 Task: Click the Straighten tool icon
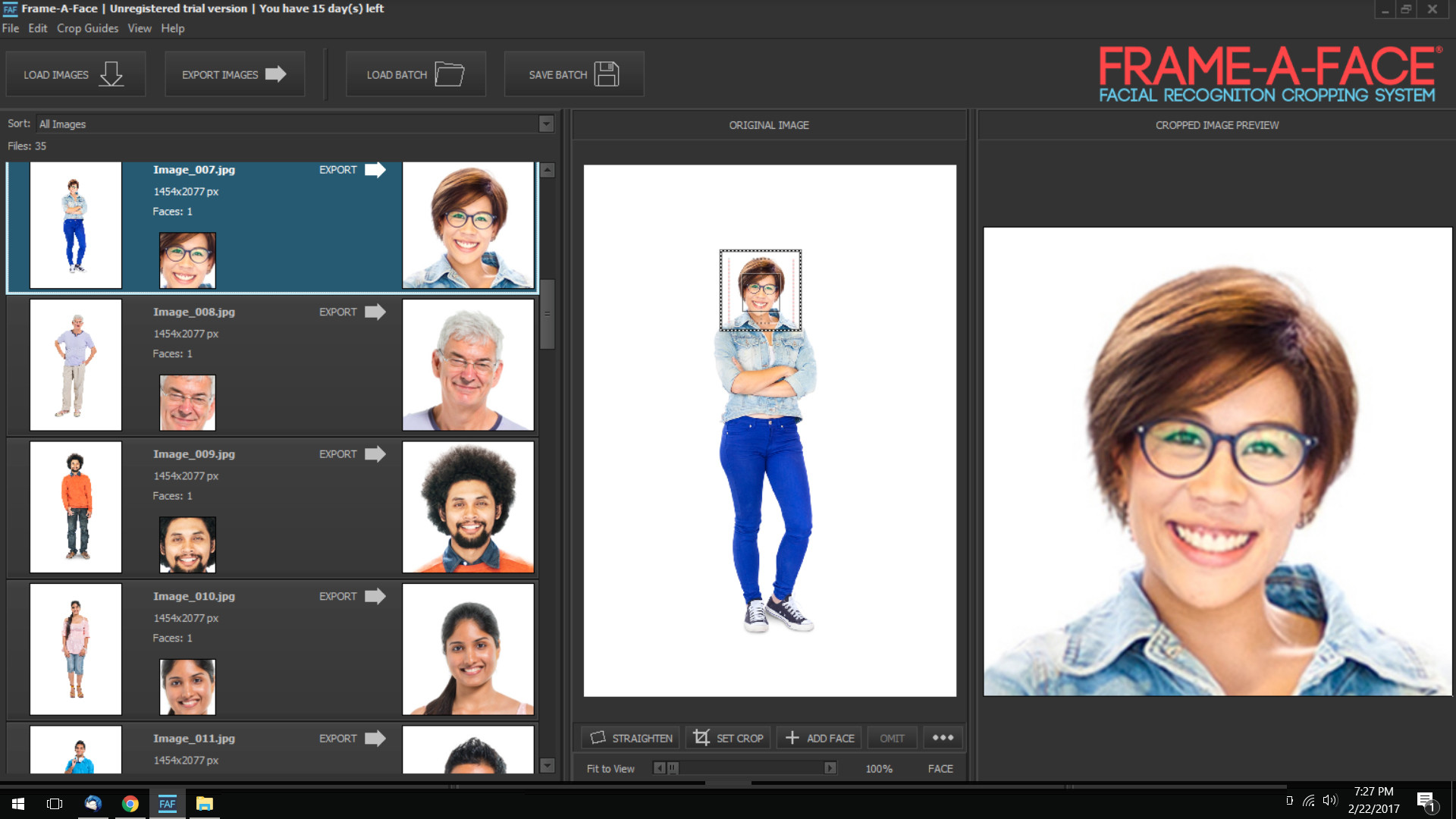598,737
